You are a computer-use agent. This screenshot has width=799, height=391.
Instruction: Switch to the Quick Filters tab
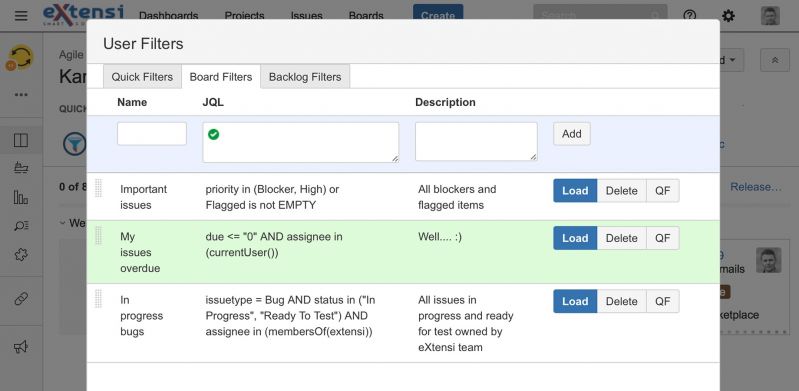[142, 77]
